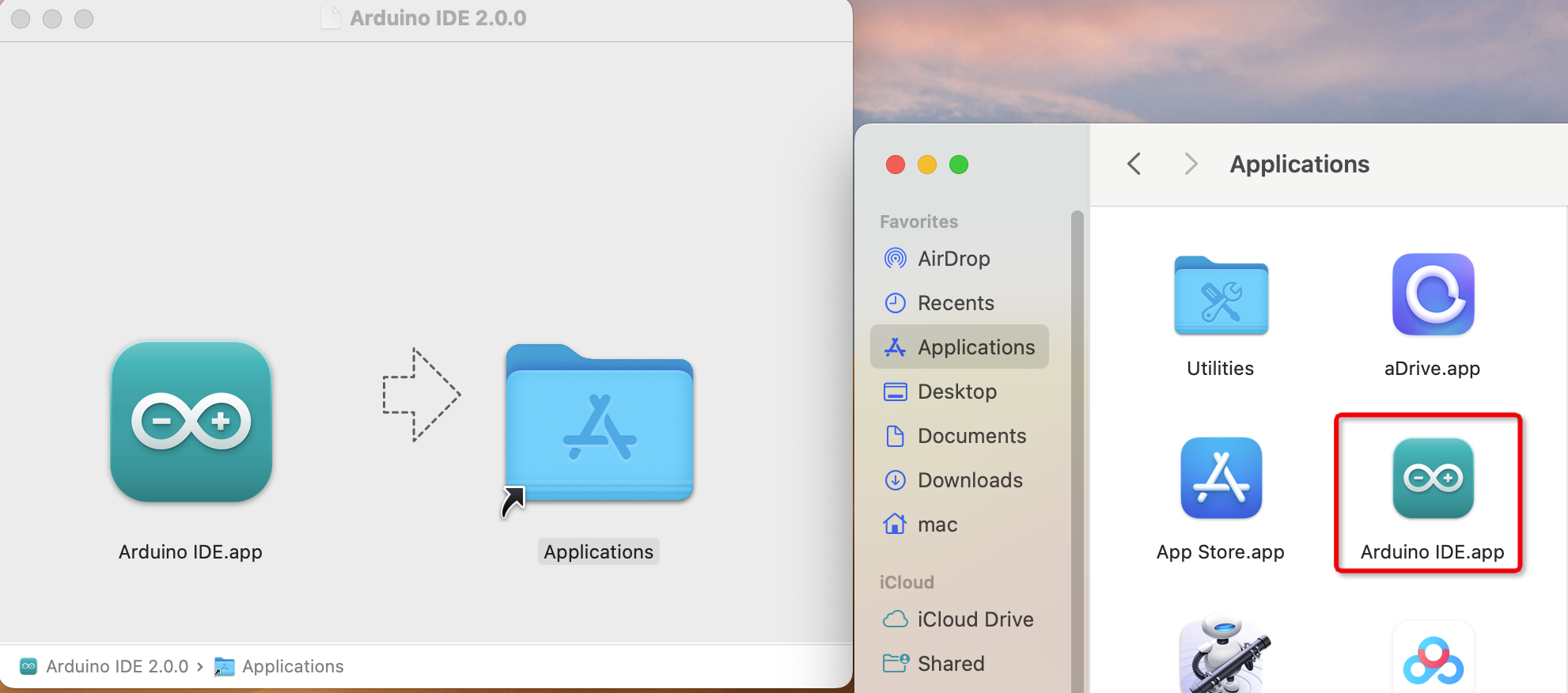Select Applications in Finder sidebar
1568x693 pixels.
tap(960, 347)
